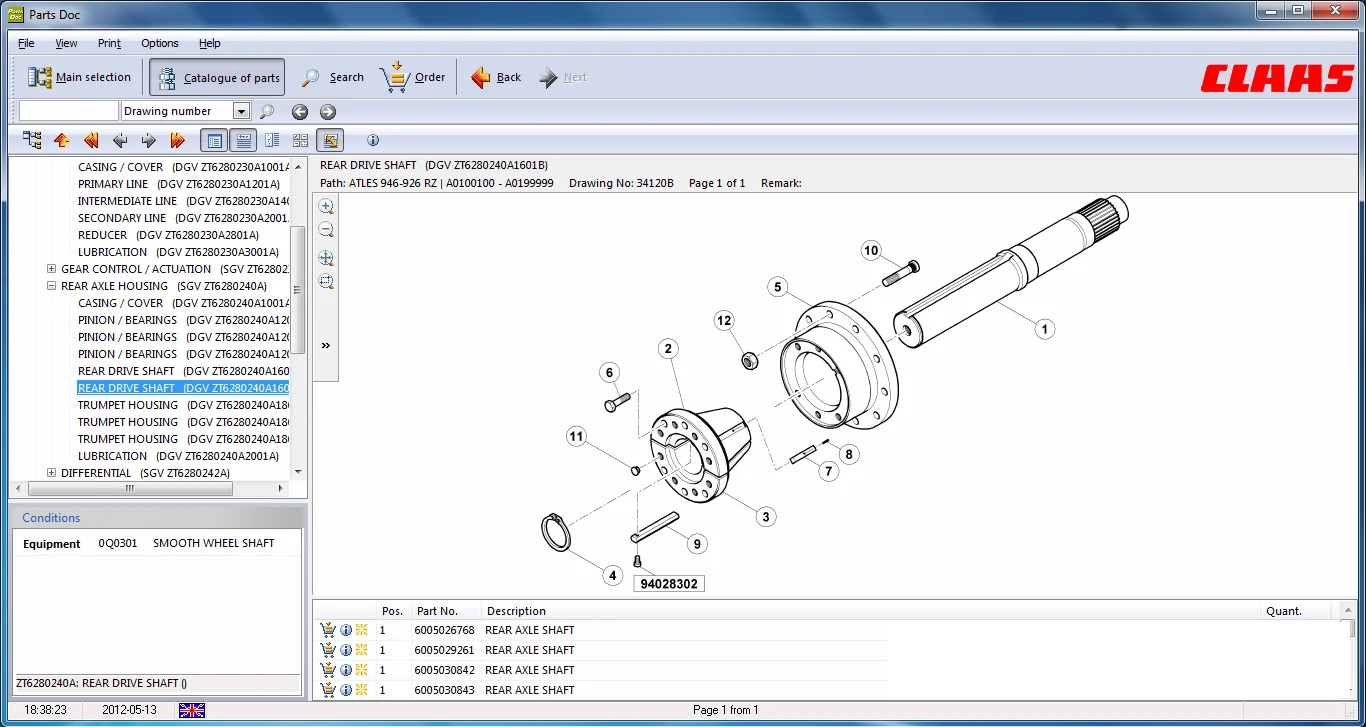1366x727 pixels.
Task: Expand the DIFFERENTIAL tree node
Action: point(51,473)
